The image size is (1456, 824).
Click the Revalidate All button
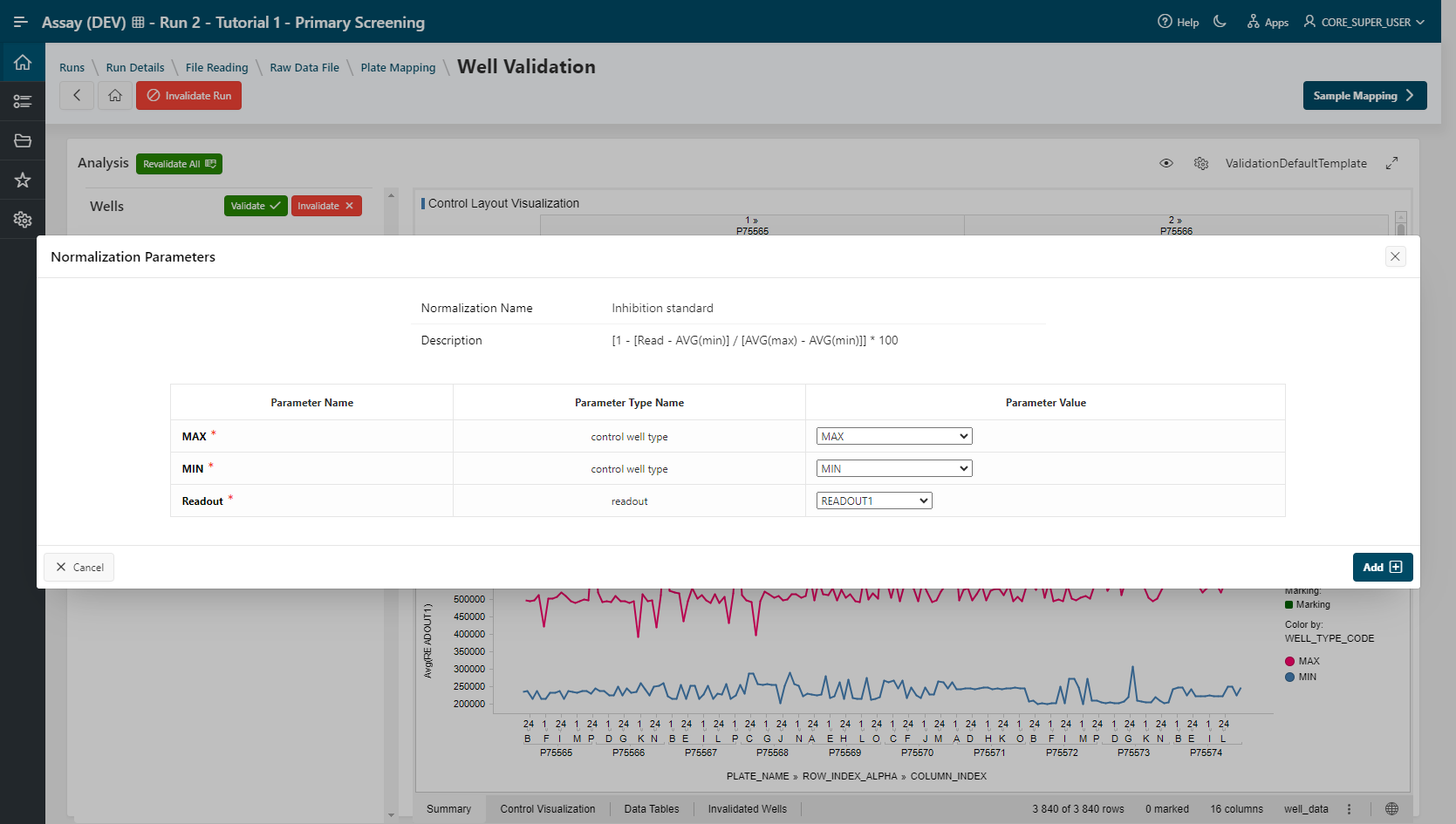179,164
